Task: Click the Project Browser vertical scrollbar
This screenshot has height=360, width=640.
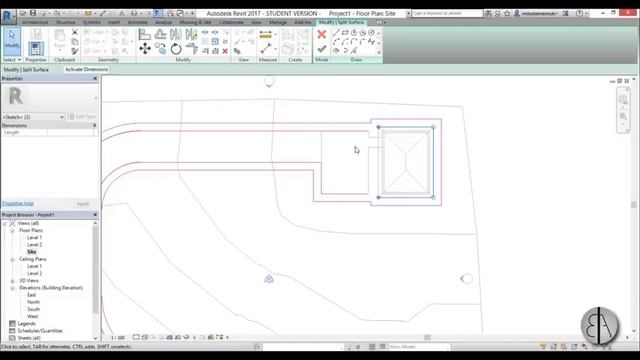Action: tap(96, 269)
